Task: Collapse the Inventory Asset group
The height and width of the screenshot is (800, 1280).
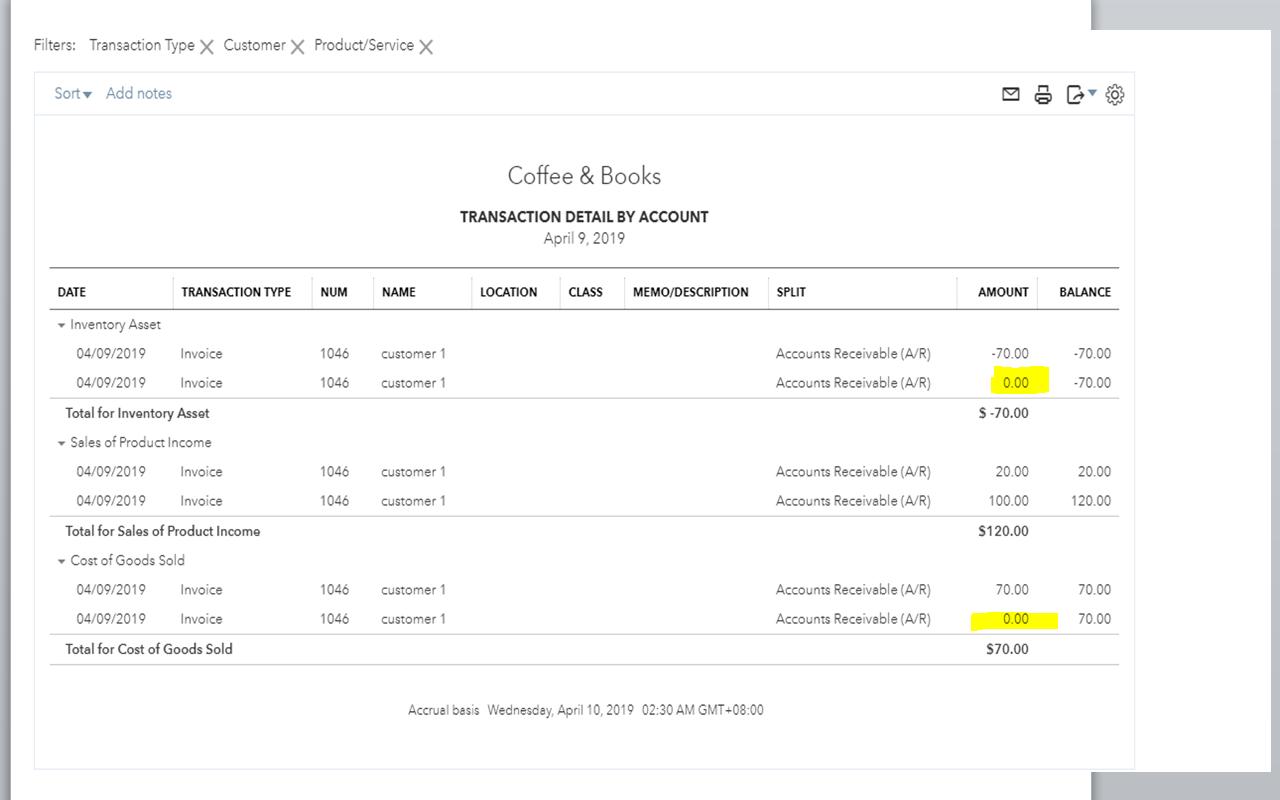Action: coord(62,325)
